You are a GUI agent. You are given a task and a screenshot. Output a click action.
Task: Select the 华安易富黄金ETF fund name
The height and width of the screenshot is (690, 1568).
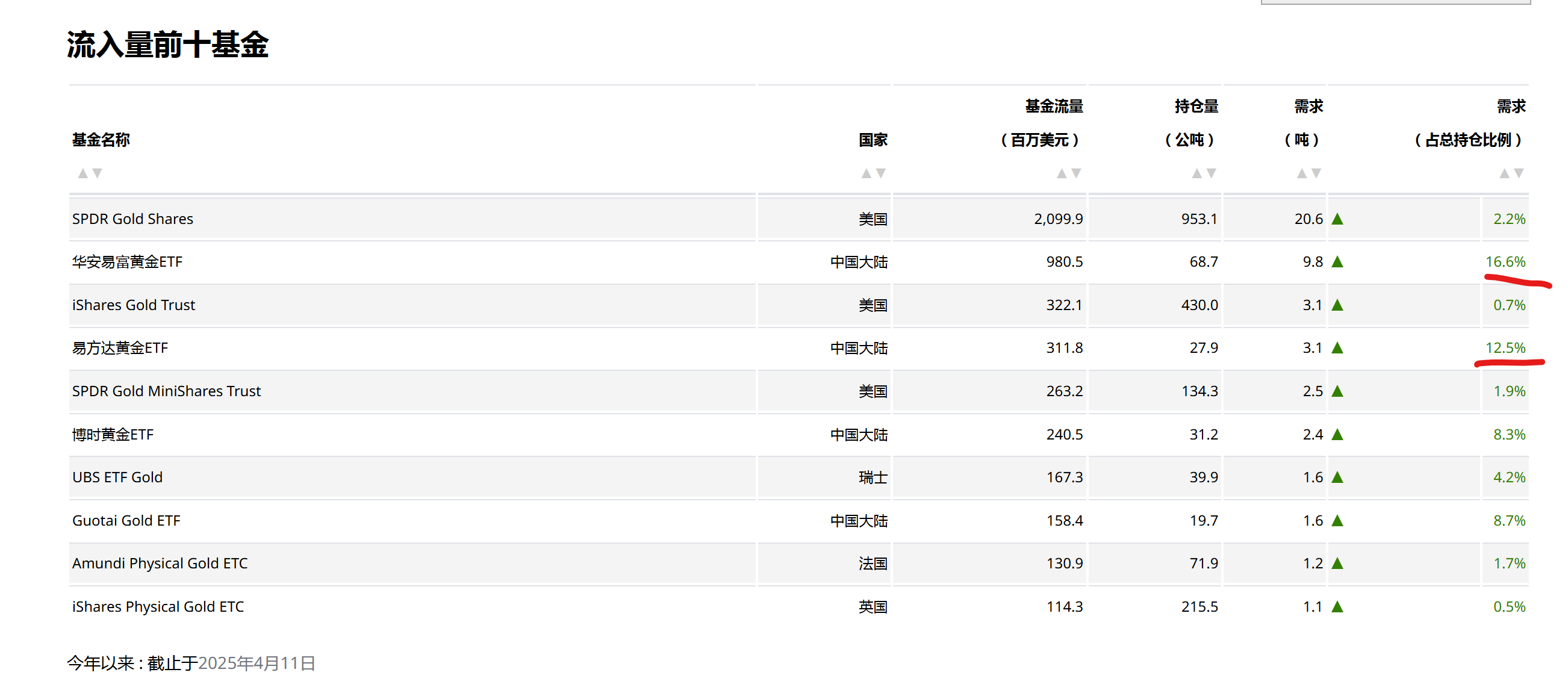coord(127,262)
